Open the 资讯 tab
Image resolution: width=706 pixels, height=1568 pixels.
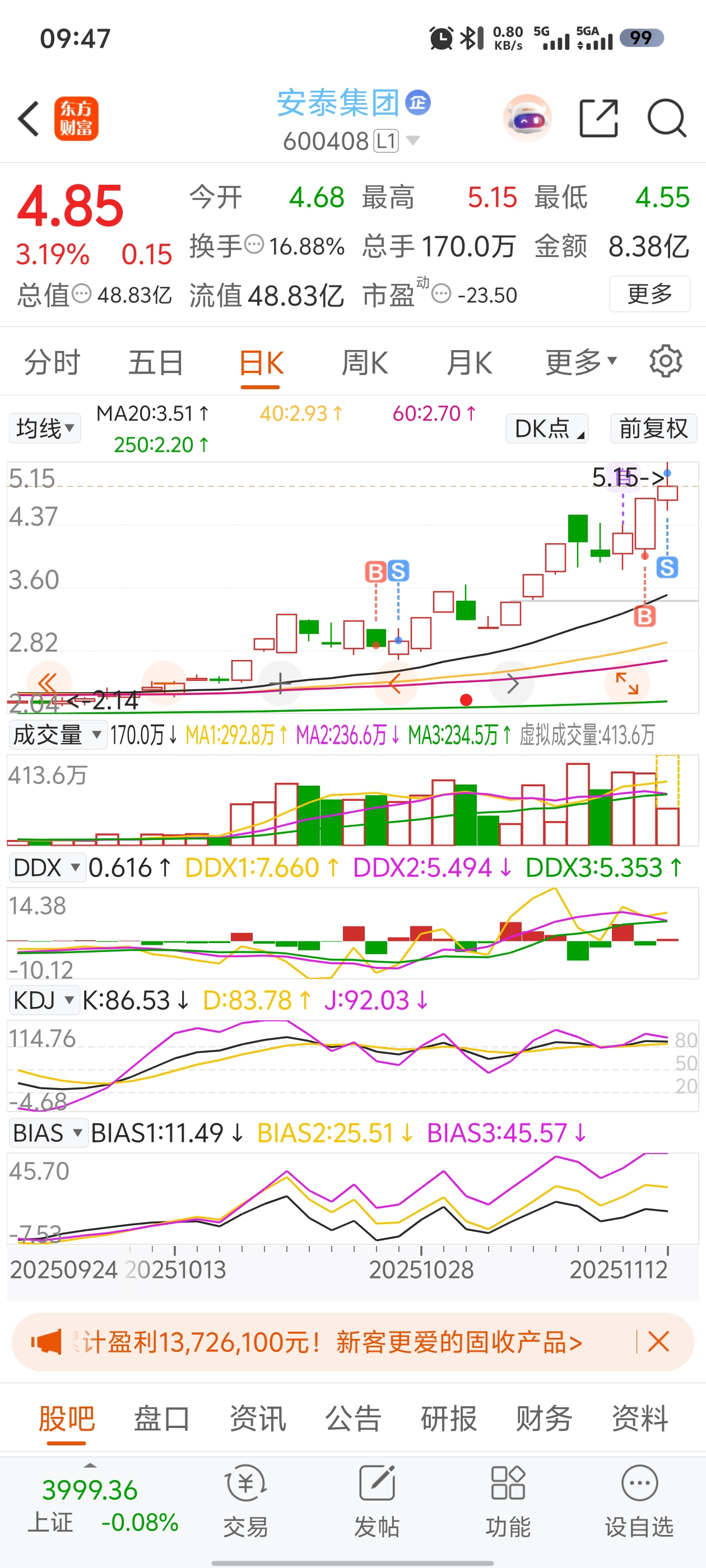pyautogui.click(x=258, y=1418)
